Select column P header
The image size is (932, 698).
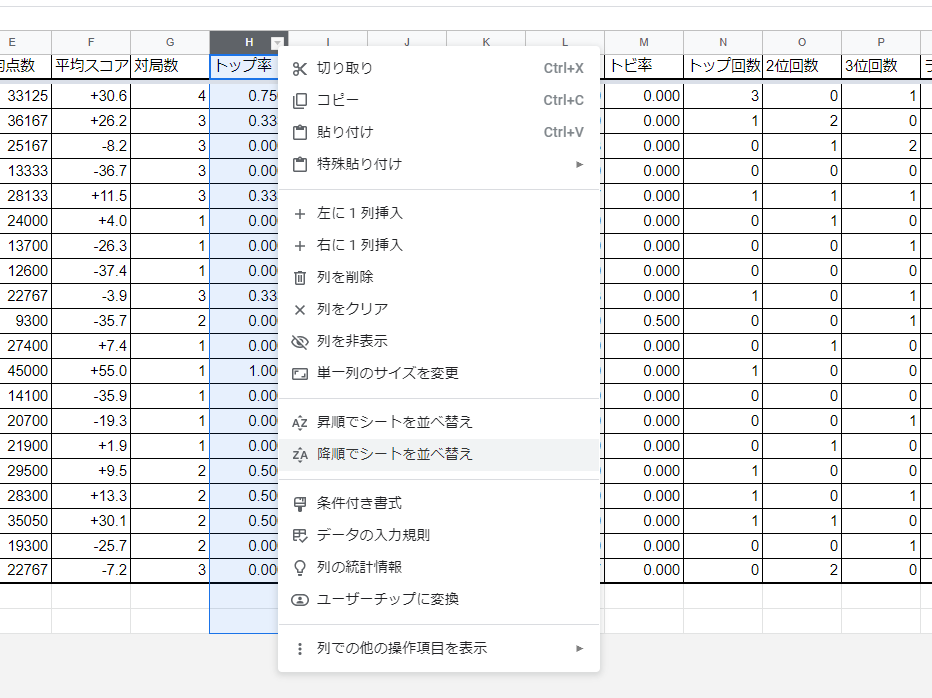881,42
